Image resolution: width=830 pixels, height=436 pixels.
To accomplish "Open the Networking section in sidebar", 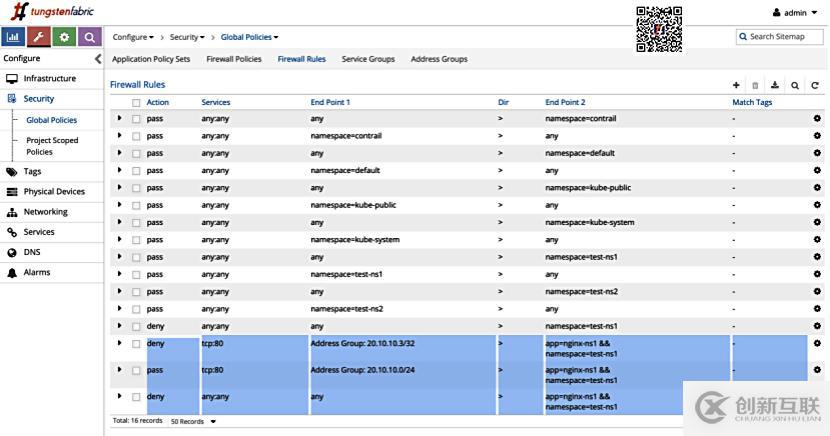I will click(x=45, y=212).
